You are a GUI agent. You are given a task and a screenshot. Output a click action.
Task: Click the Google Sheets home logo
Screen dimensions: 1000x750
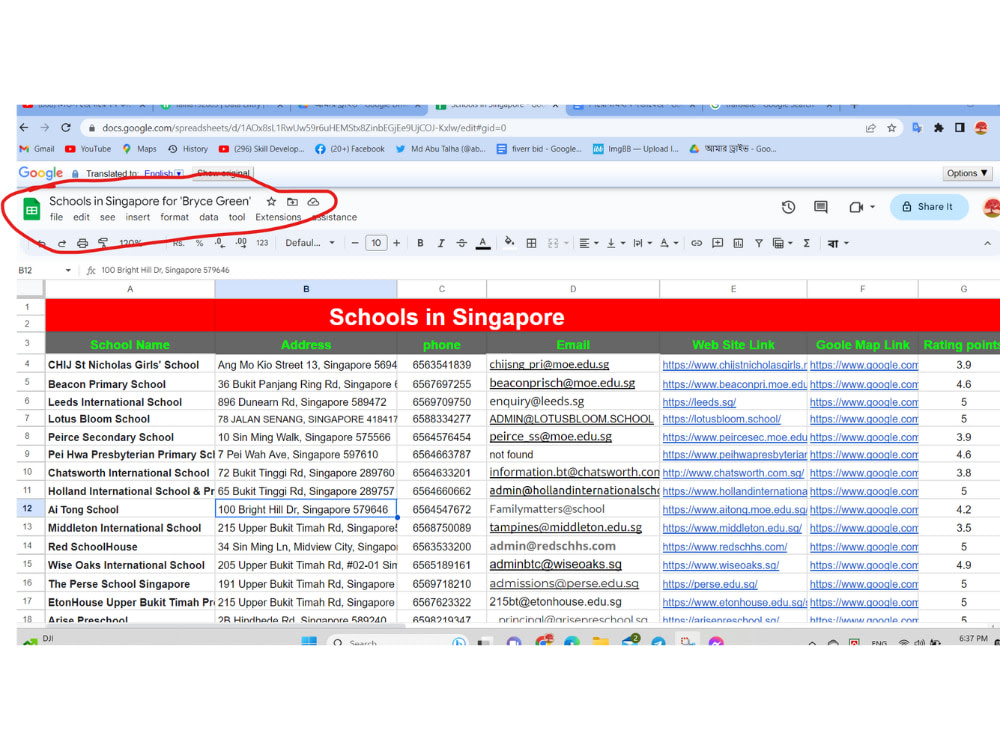(x=32, y=209)
